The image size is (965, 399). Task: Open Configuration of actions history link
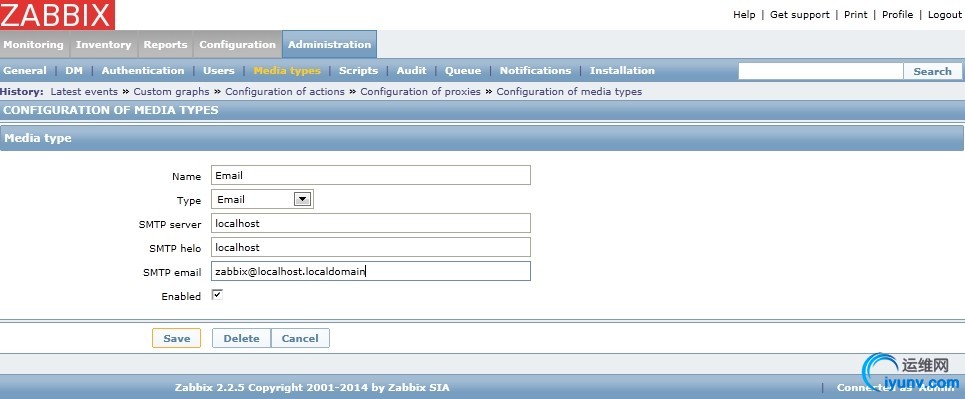285,92
